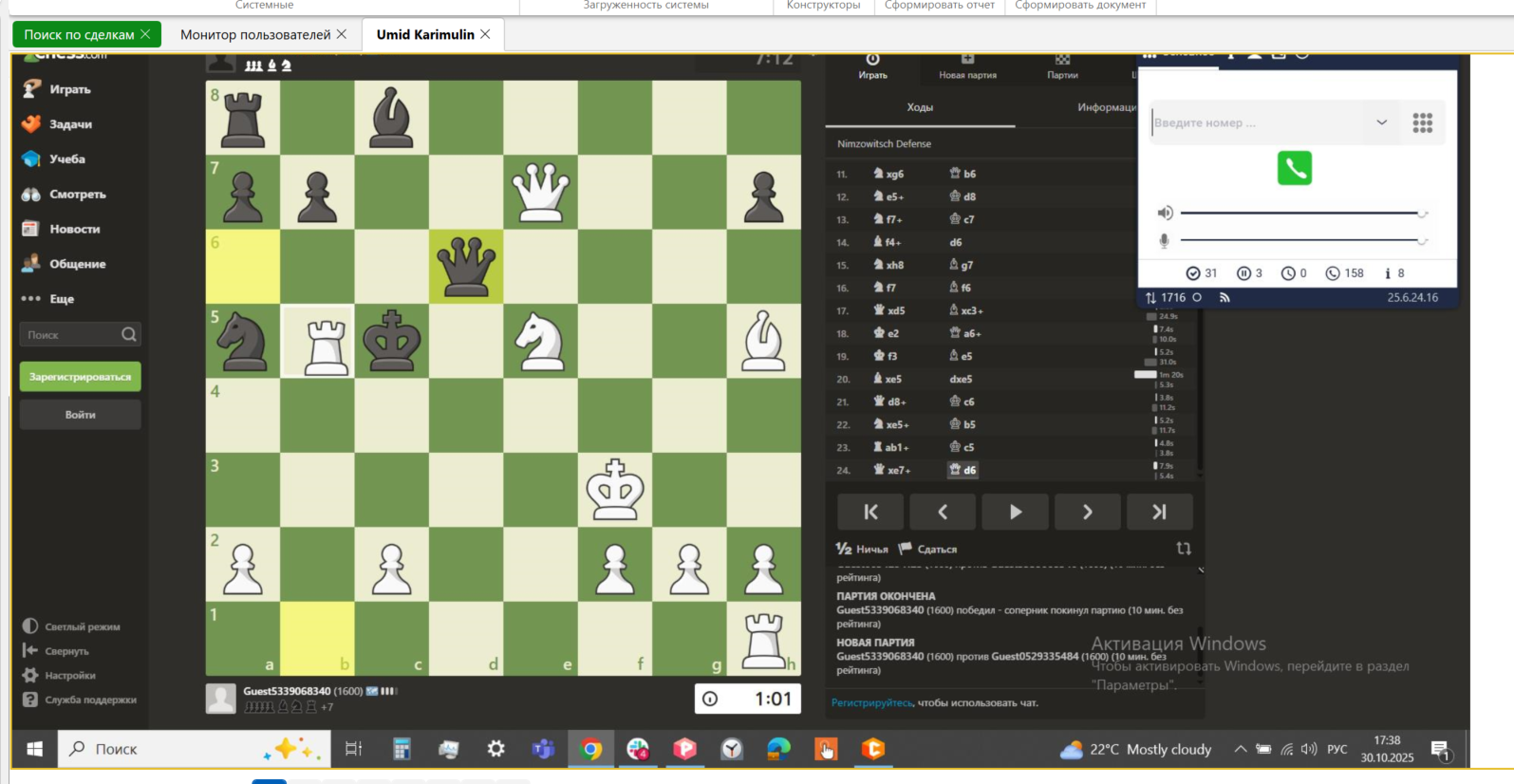Resign with Сдаться button

coord(927,549)
